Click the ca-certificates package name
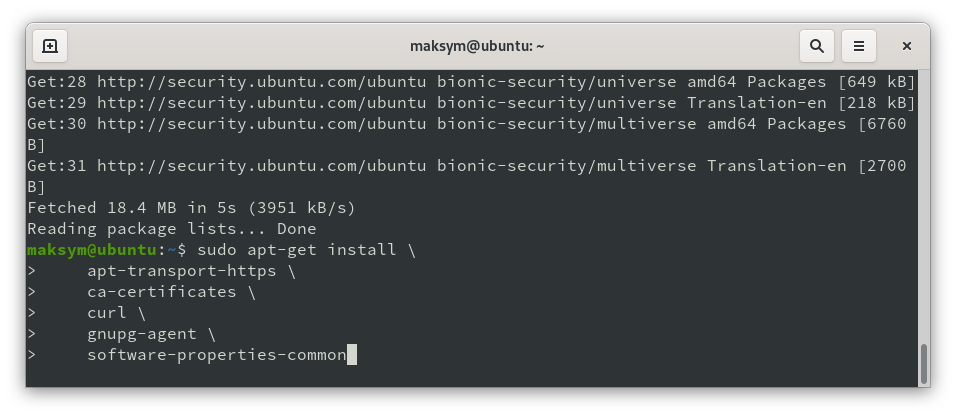This screenshot has width=956, height=416. point(160,292)
